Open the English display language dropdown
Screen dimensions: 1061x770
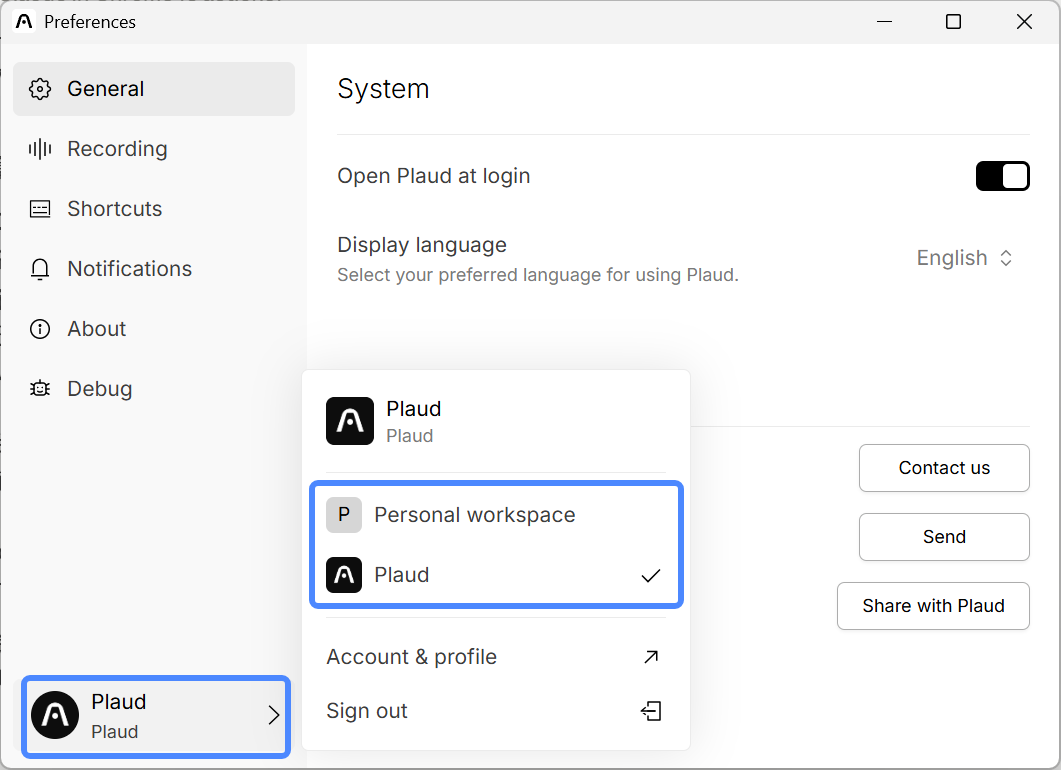965,258
